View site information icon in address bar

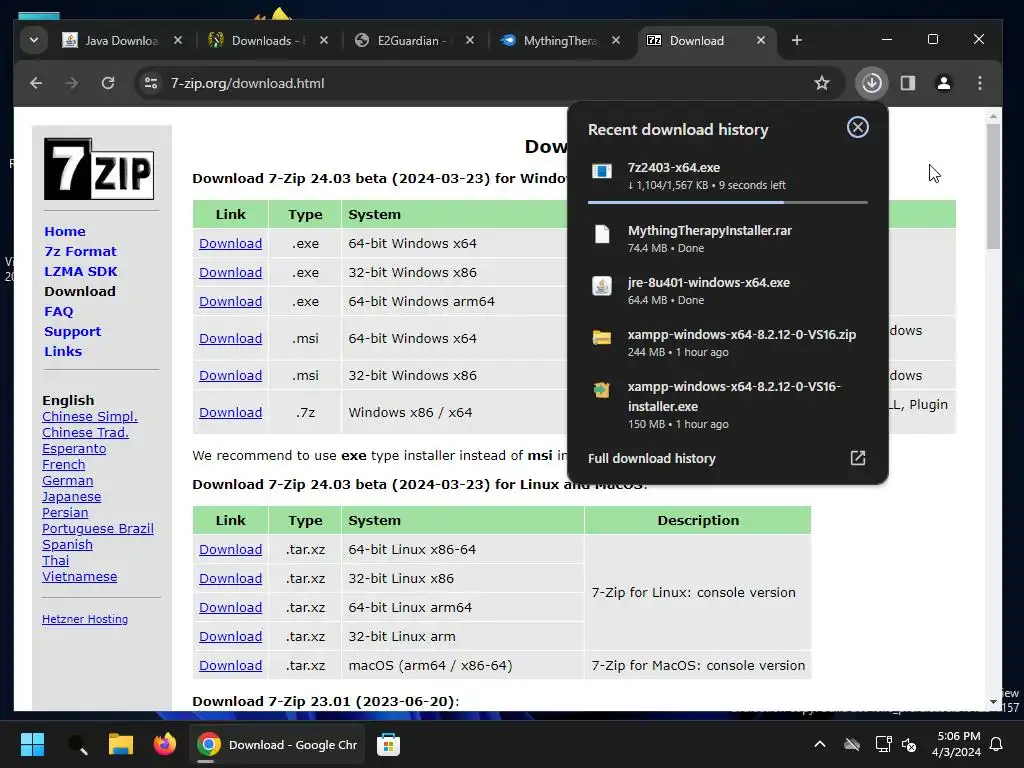151,83
